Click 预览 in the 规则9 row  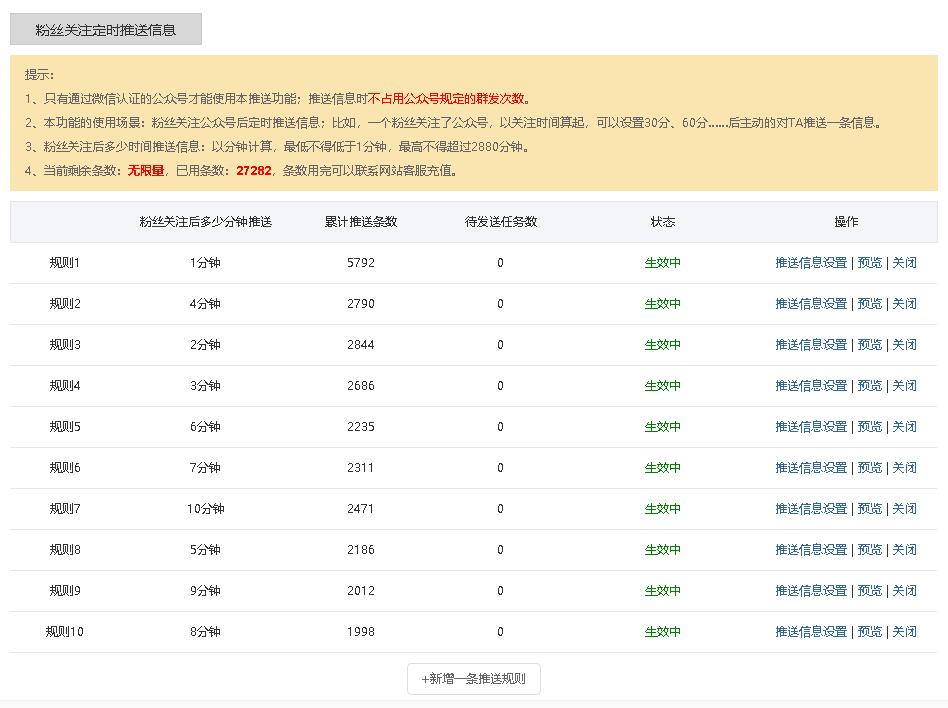point(869,591)
